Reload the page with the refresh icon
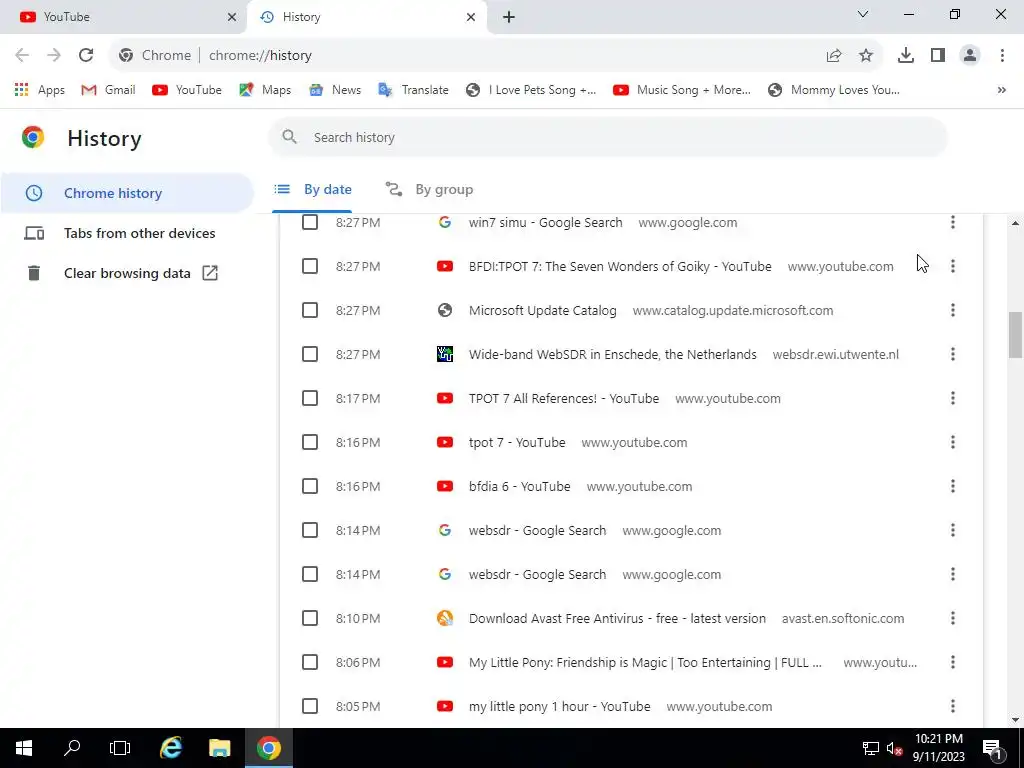Screen dimensions: 1024x768 pos(86,56)
